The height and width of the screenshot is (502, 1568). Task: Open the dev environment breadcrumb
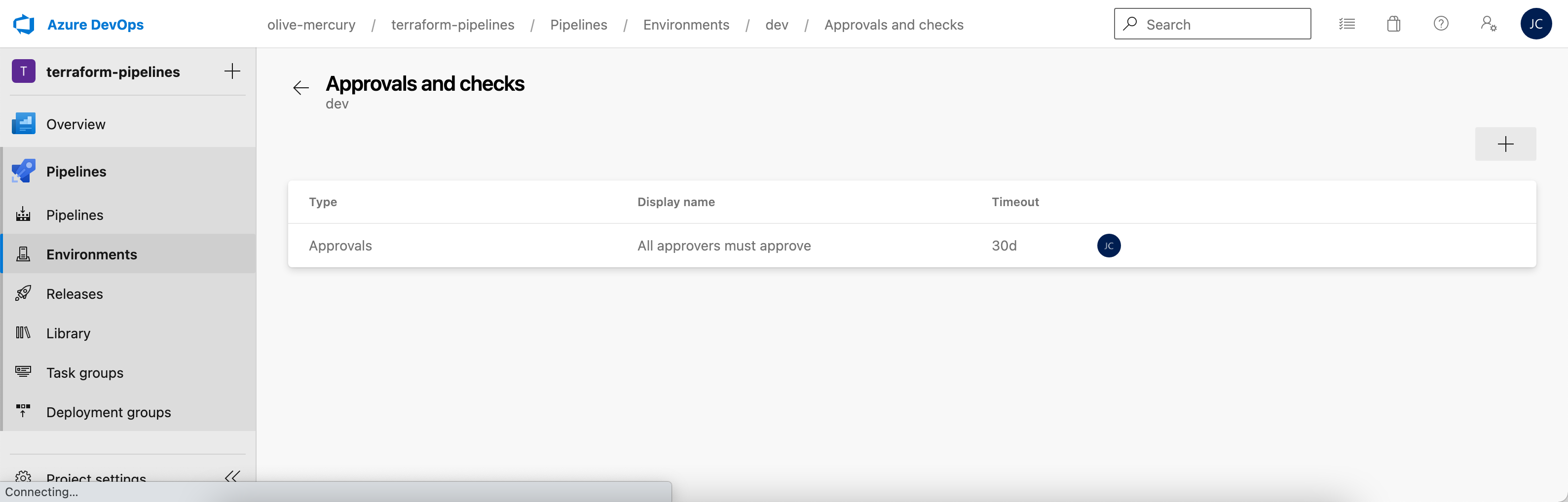777,24
